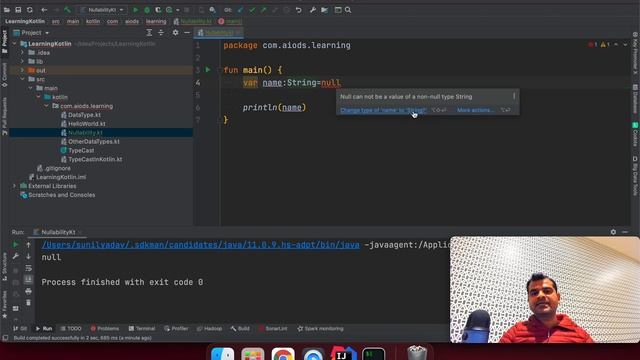Navigate back with the left arrow icon
Viewport: 640px width, 360px height.
coord(44,10)
